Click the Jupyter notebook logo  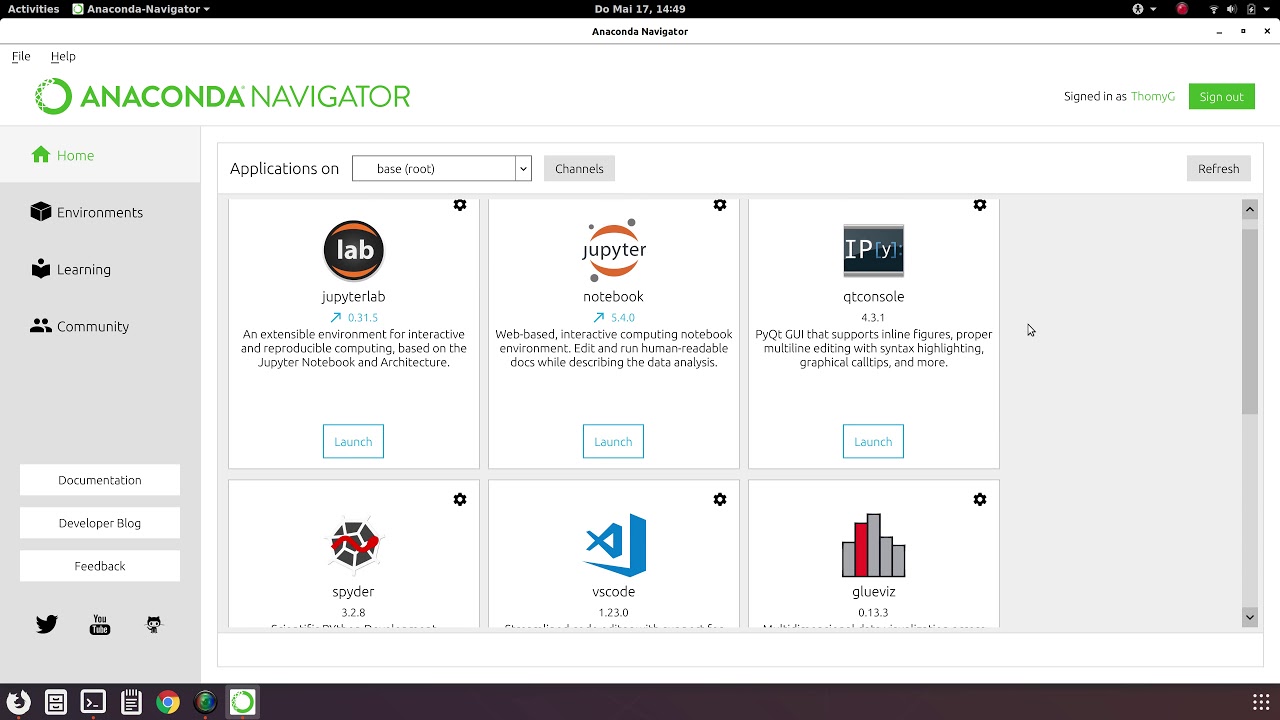614,250
